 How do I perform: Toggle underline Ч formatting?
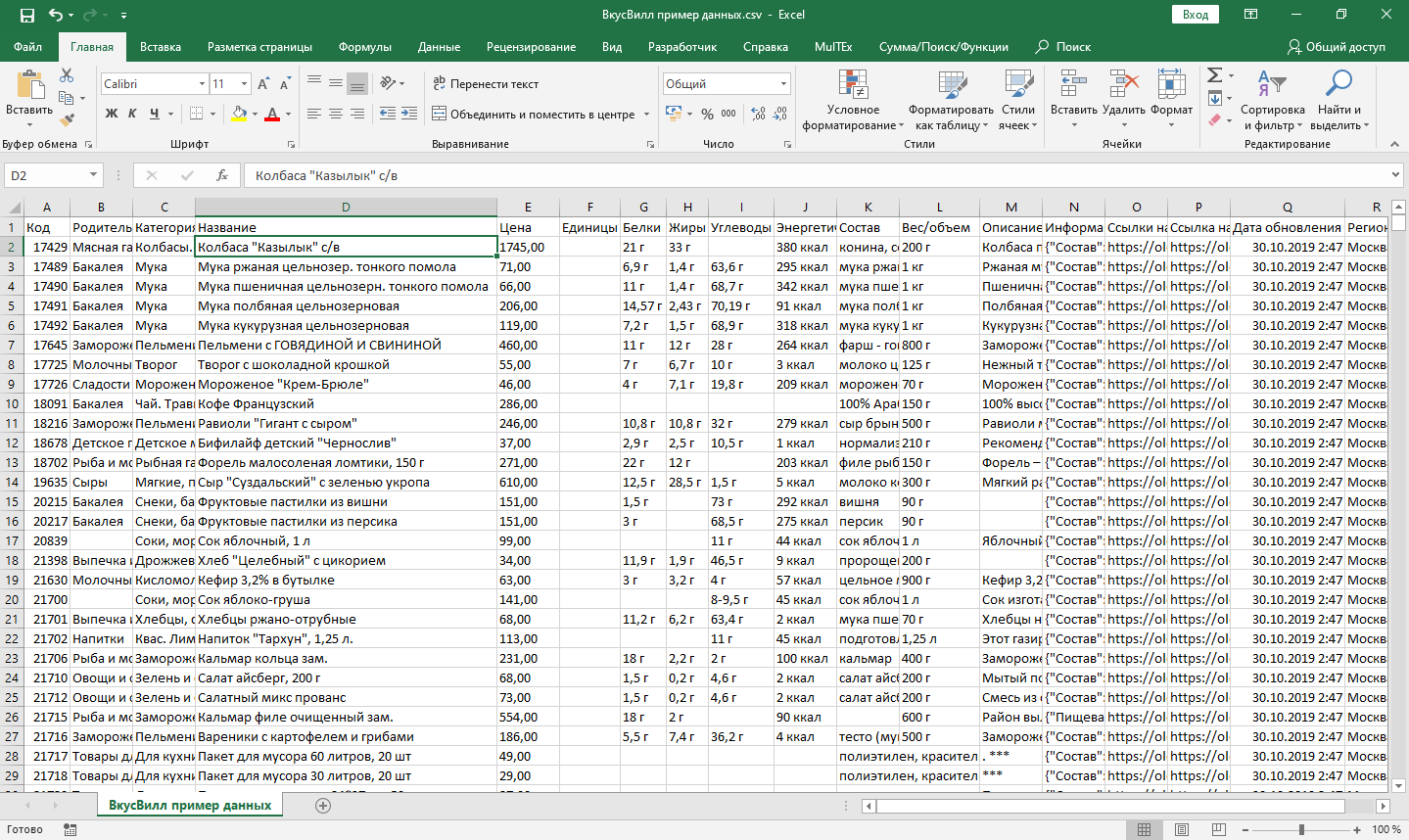155,114
